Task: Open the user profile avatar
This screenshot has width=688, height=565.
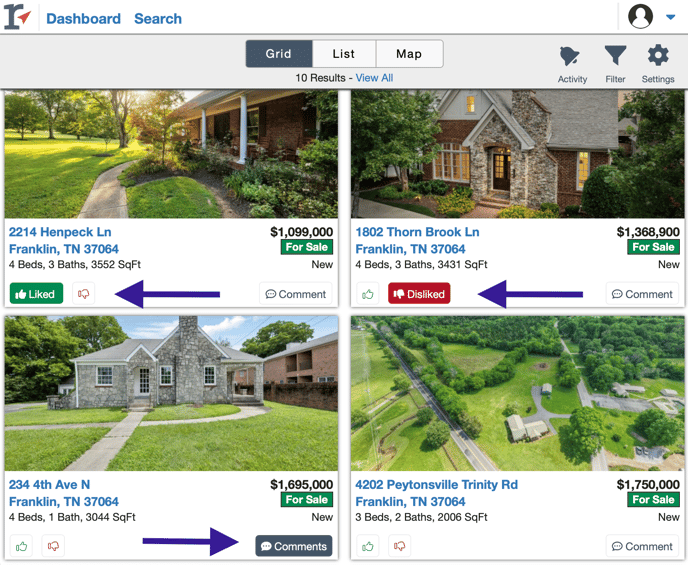Action: (x=640, y=16)
